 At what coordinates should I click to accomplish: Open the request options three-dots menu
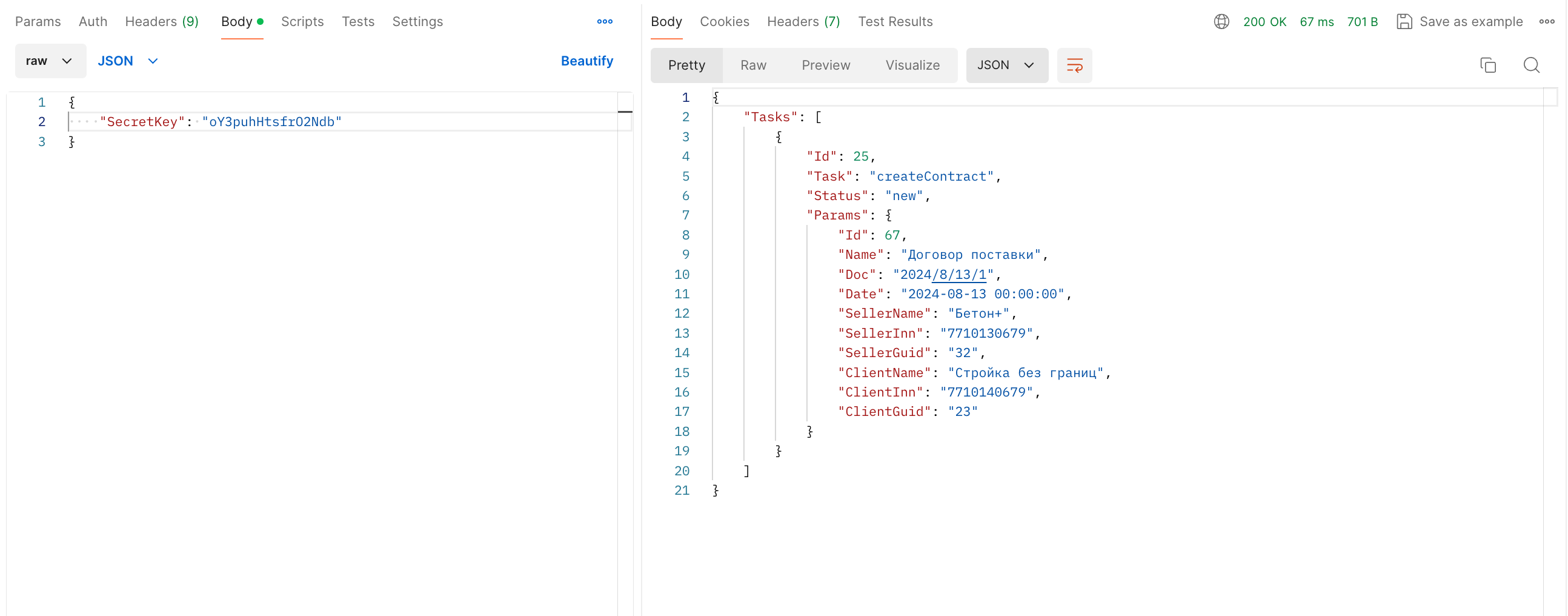[604, 22]
